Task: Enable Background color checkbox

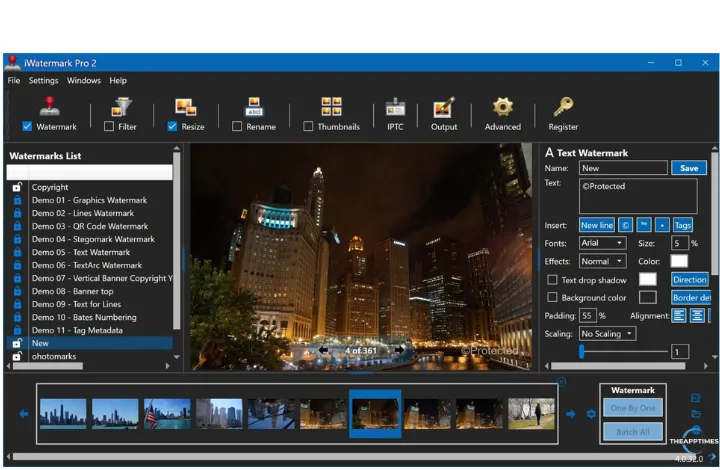Action: (x=552, y=297)
